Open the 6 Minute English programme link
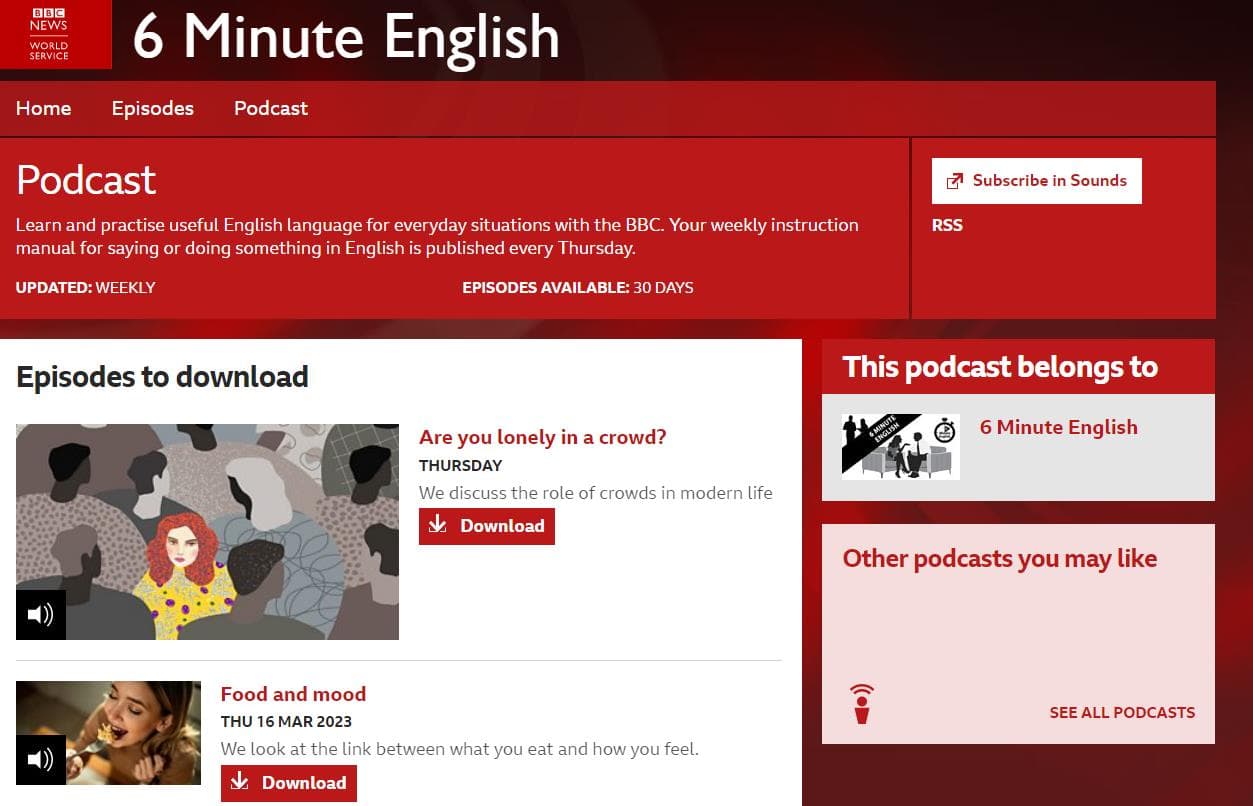 pos(1059,427)
